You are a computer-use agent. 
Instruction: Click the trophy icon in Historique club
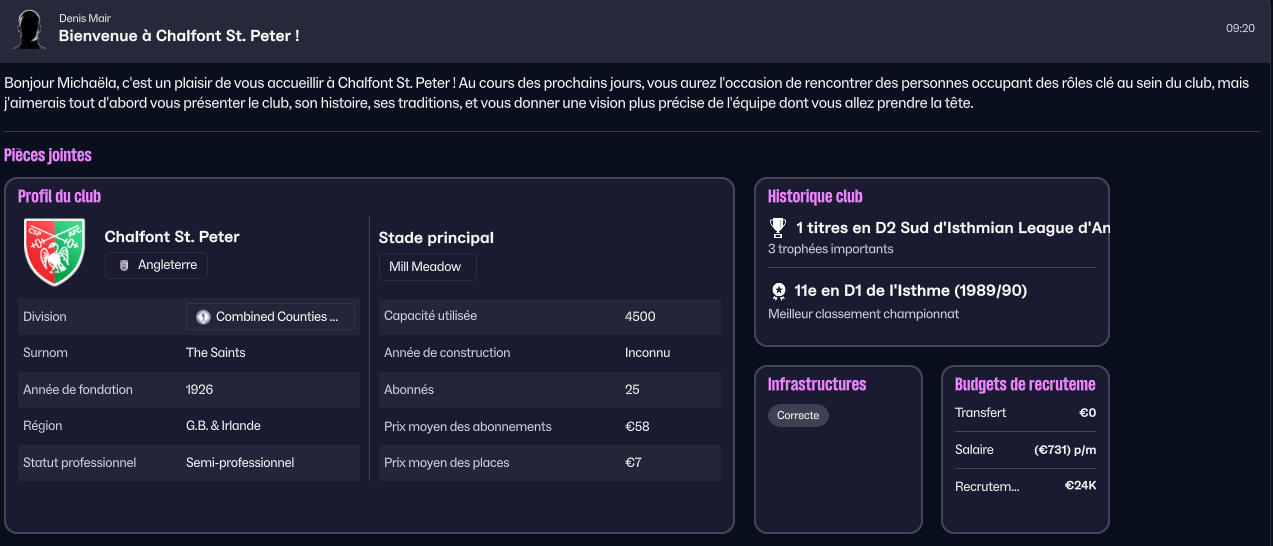coord(778,228)
